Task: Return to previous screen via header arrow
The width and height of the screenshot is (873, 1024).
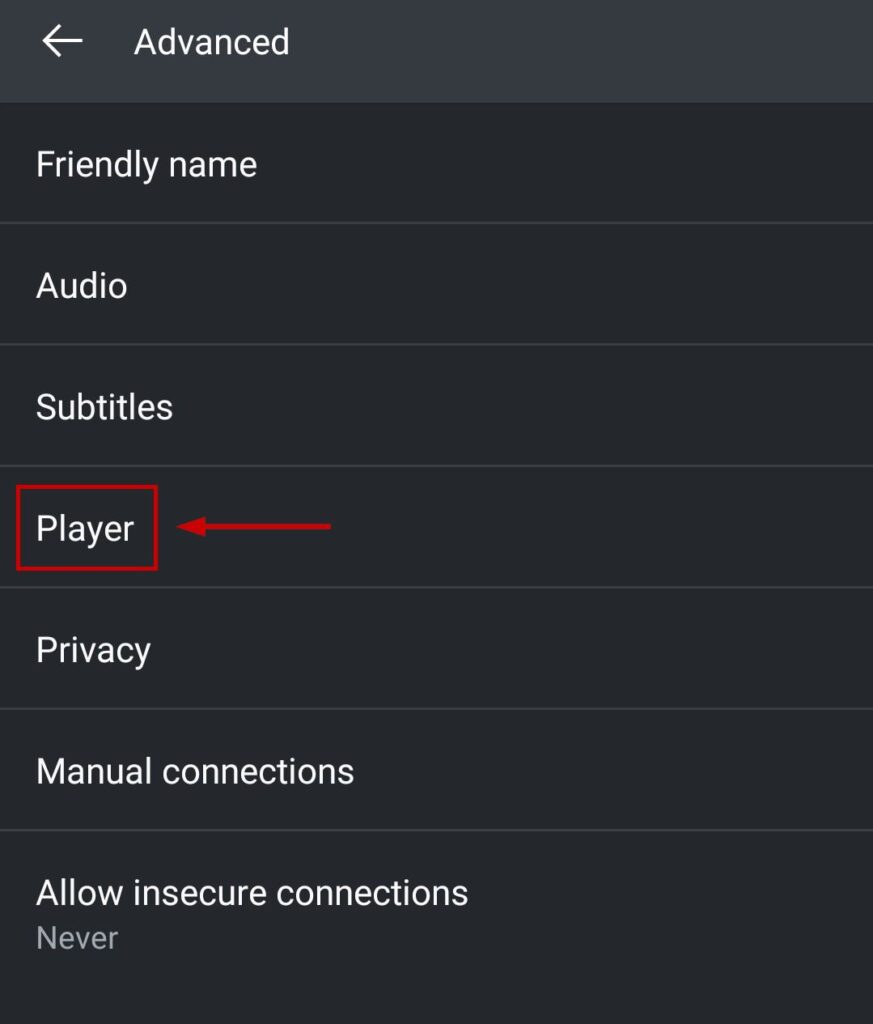Action: [62, 42]
